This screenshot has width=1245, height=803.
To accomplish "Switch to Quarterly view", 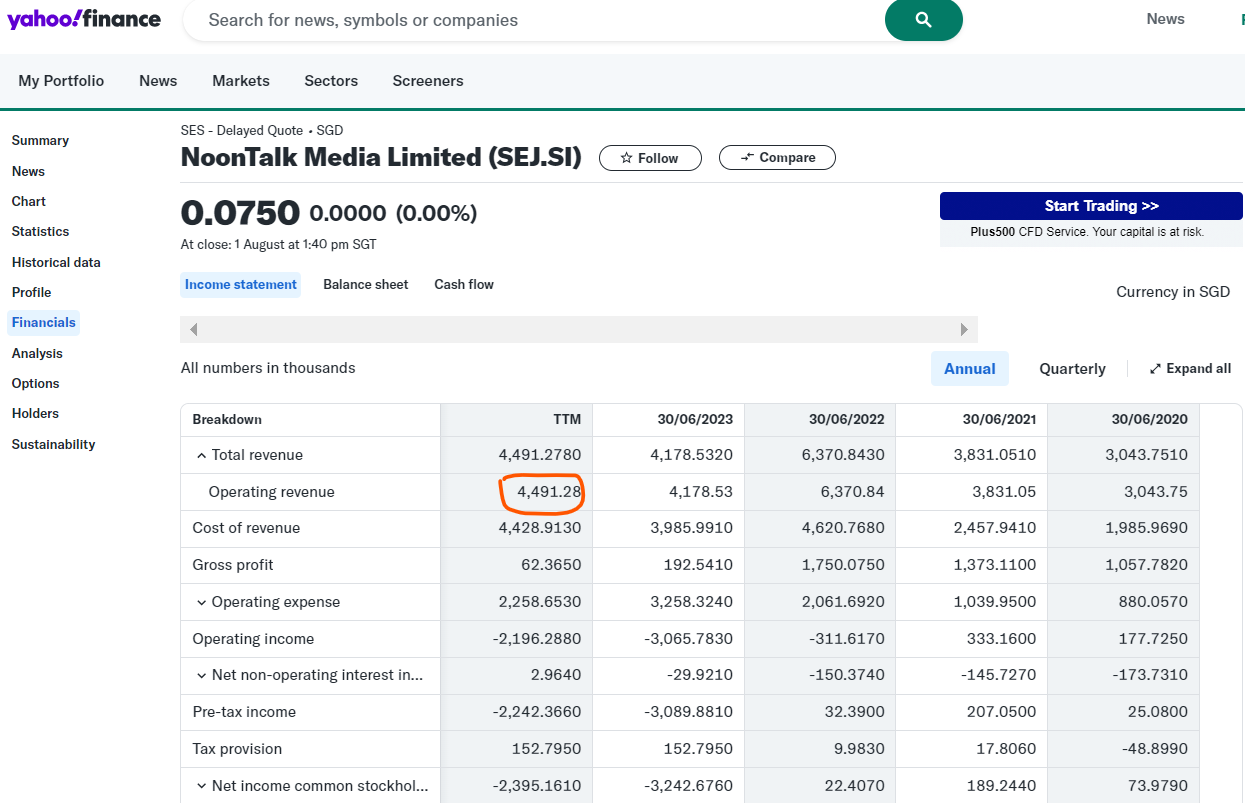I will [x=1072, y=368].
